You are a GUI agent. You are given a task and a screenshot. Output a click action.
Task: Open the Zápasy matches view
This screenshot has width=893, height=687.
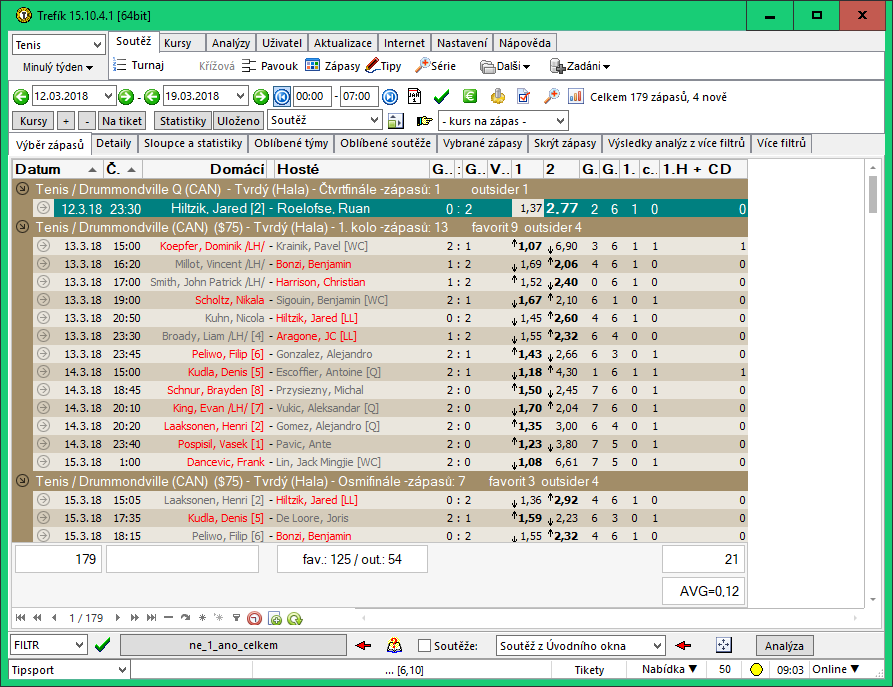(333, 66)
